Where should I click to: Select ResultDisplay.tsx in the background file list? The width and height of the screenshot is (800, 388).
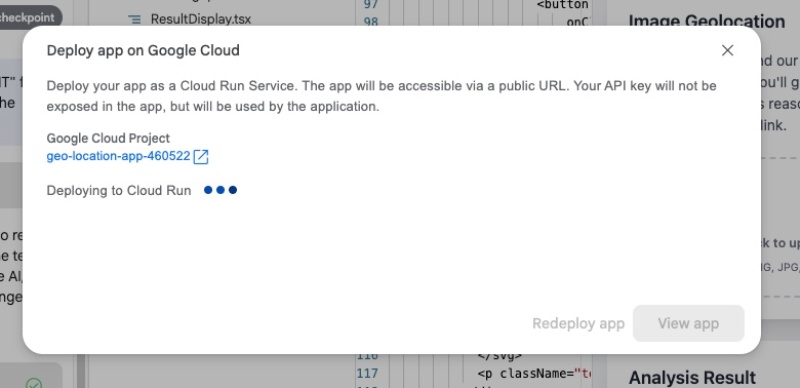[201, 19]
